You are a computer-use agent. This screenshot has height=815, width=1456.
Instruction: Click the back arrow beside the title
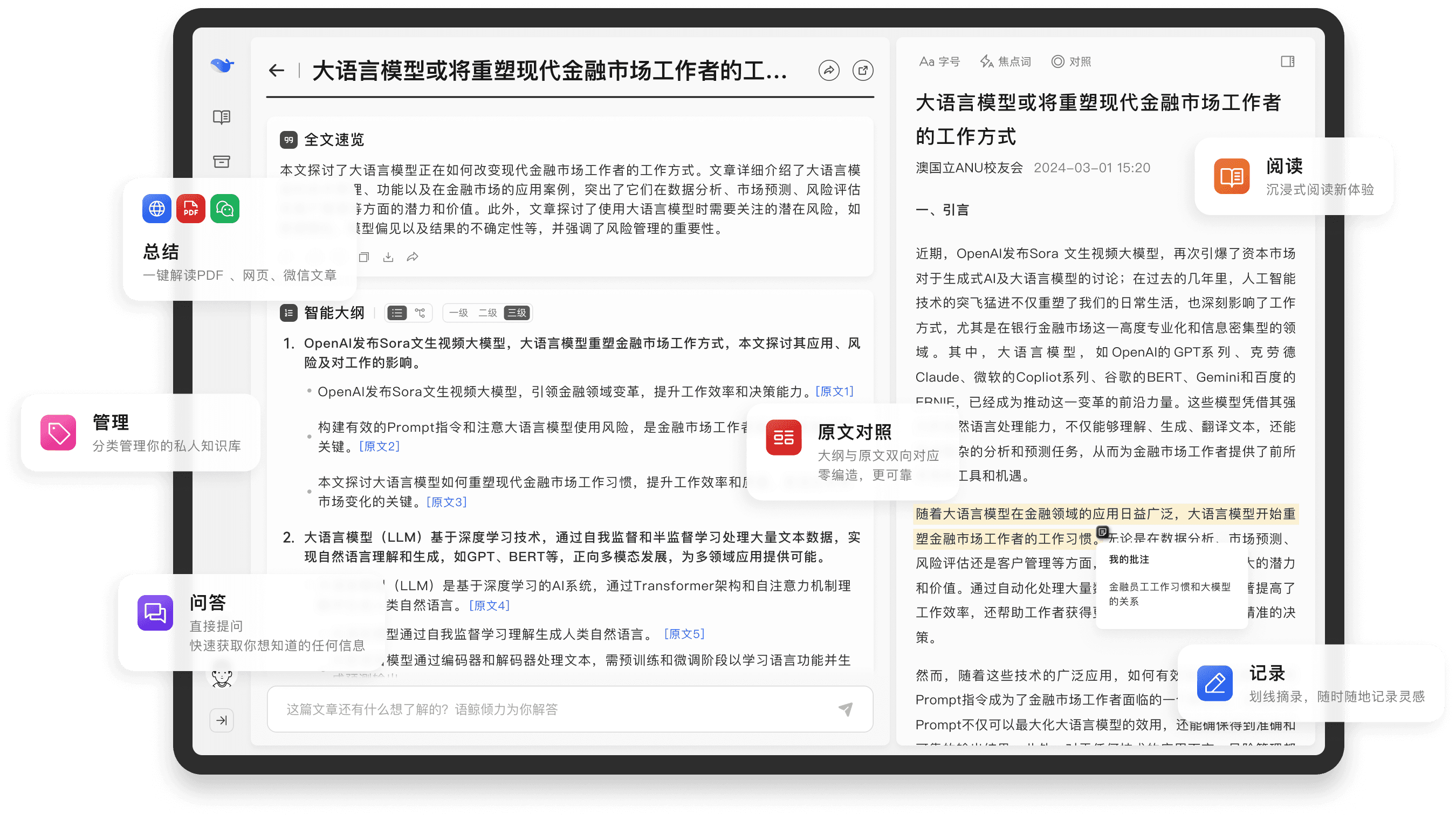tap(277, 71)
